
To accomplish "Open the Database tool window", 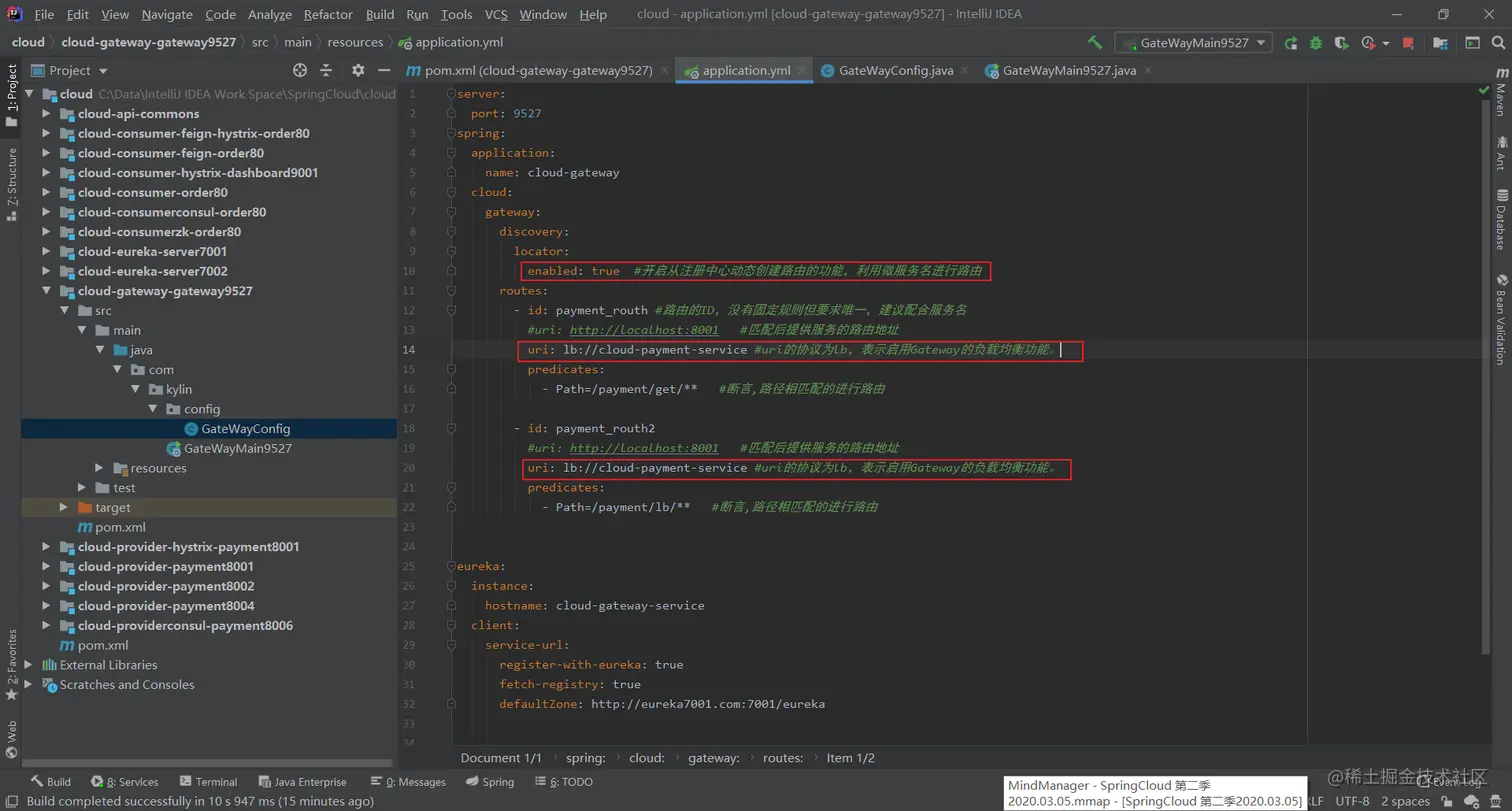I will click(1500, 219).
